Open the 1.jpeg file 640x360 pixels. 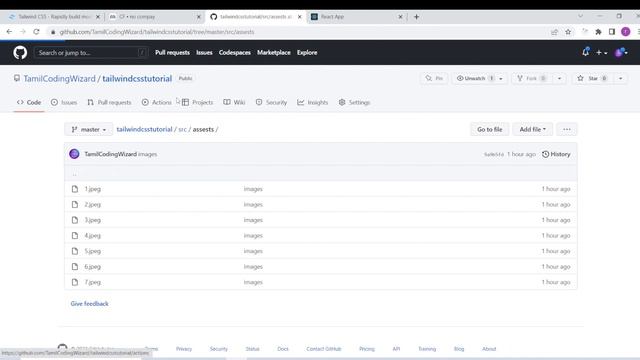tap(93, 189)
